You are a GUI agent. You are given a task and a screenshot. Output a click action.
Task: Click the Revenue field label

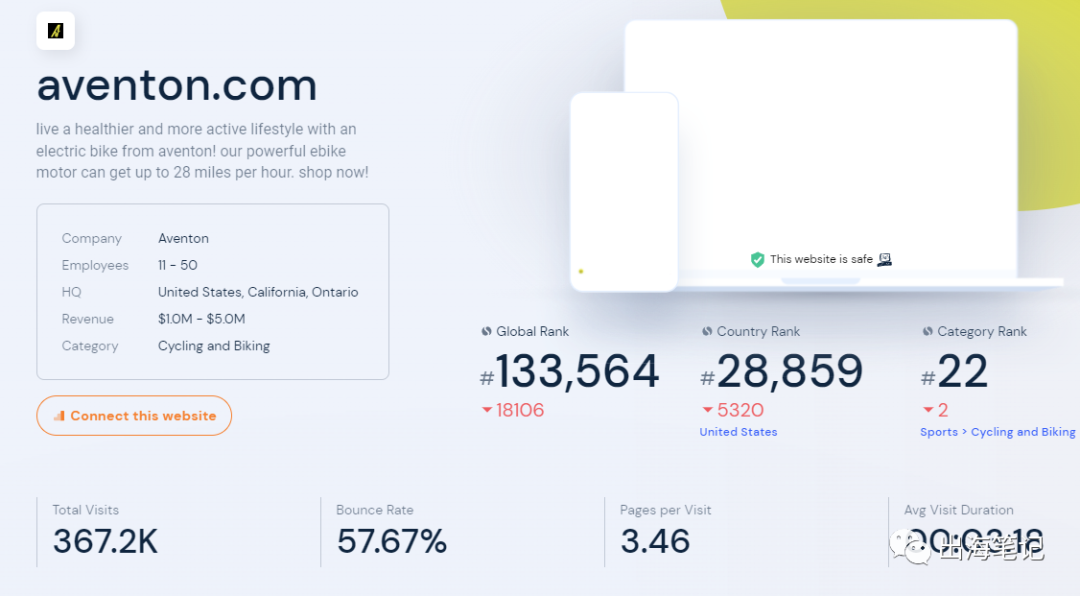pos(87,319)
